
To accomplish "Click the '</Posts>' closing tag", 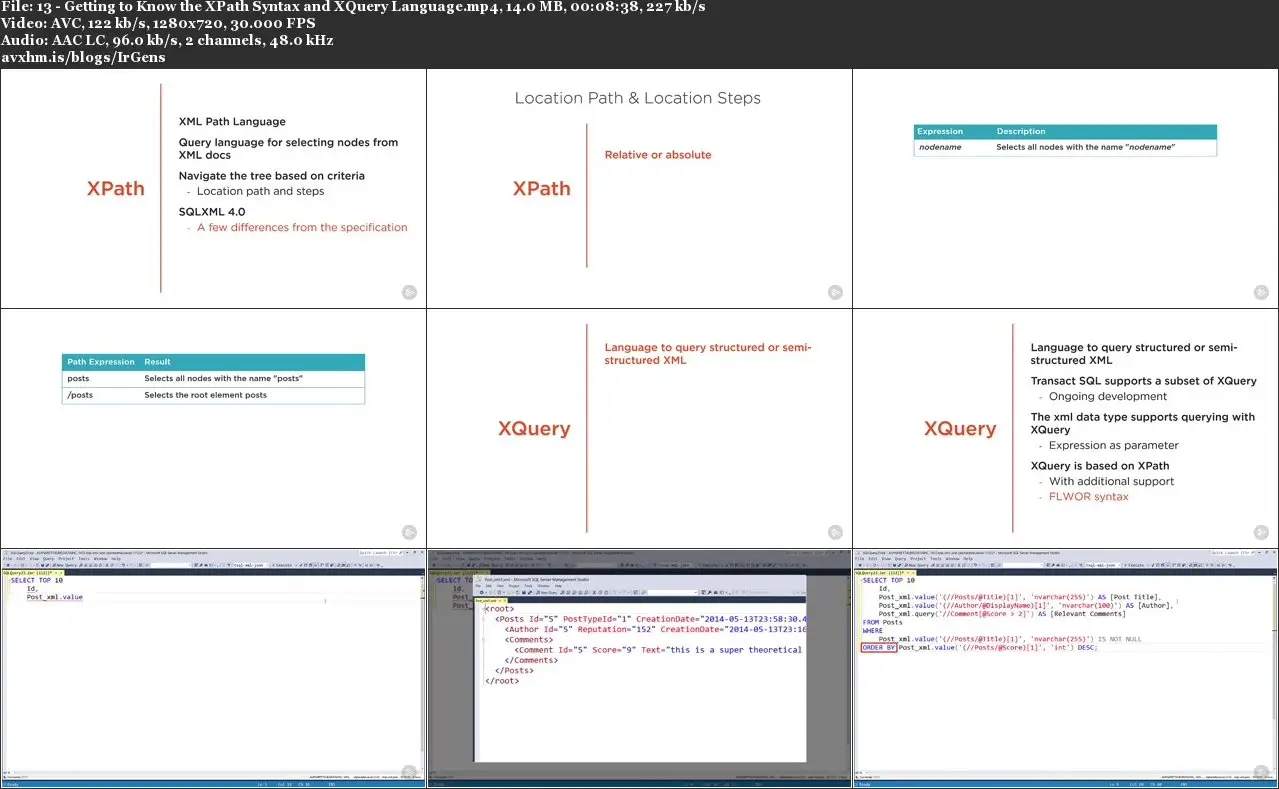I will click(515, 671).
